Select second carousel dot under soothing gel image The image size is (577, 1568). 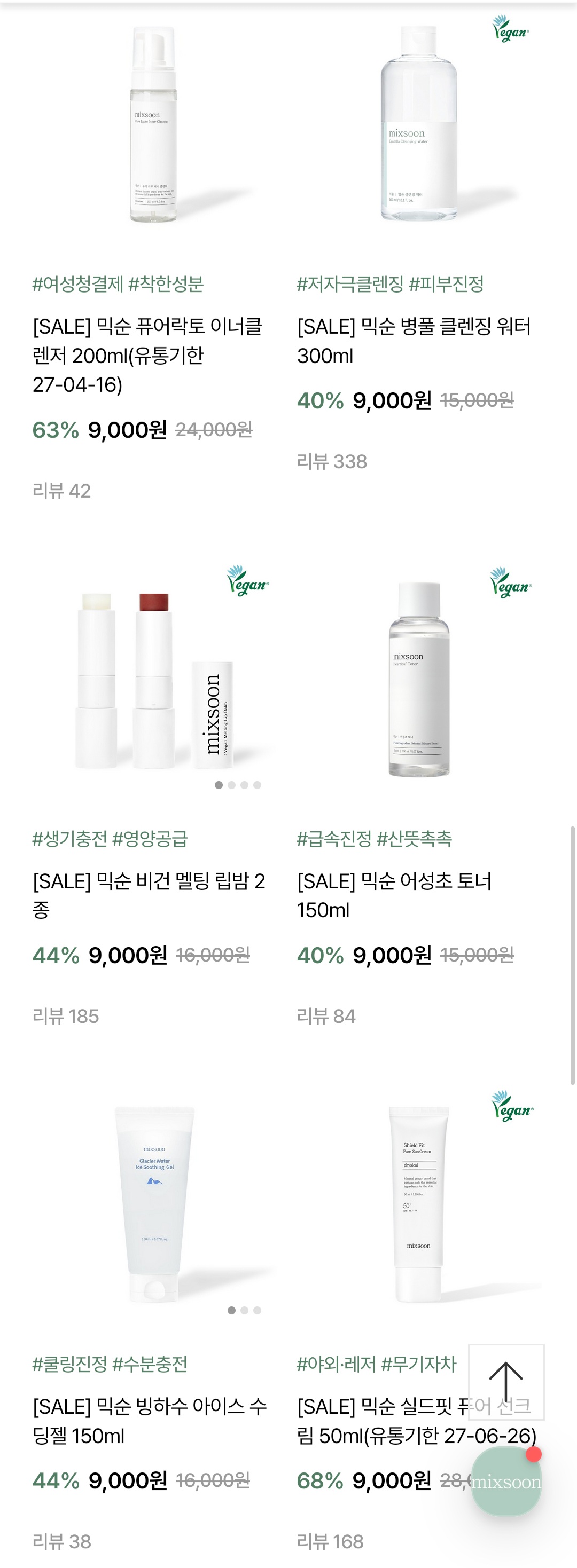244,1310
